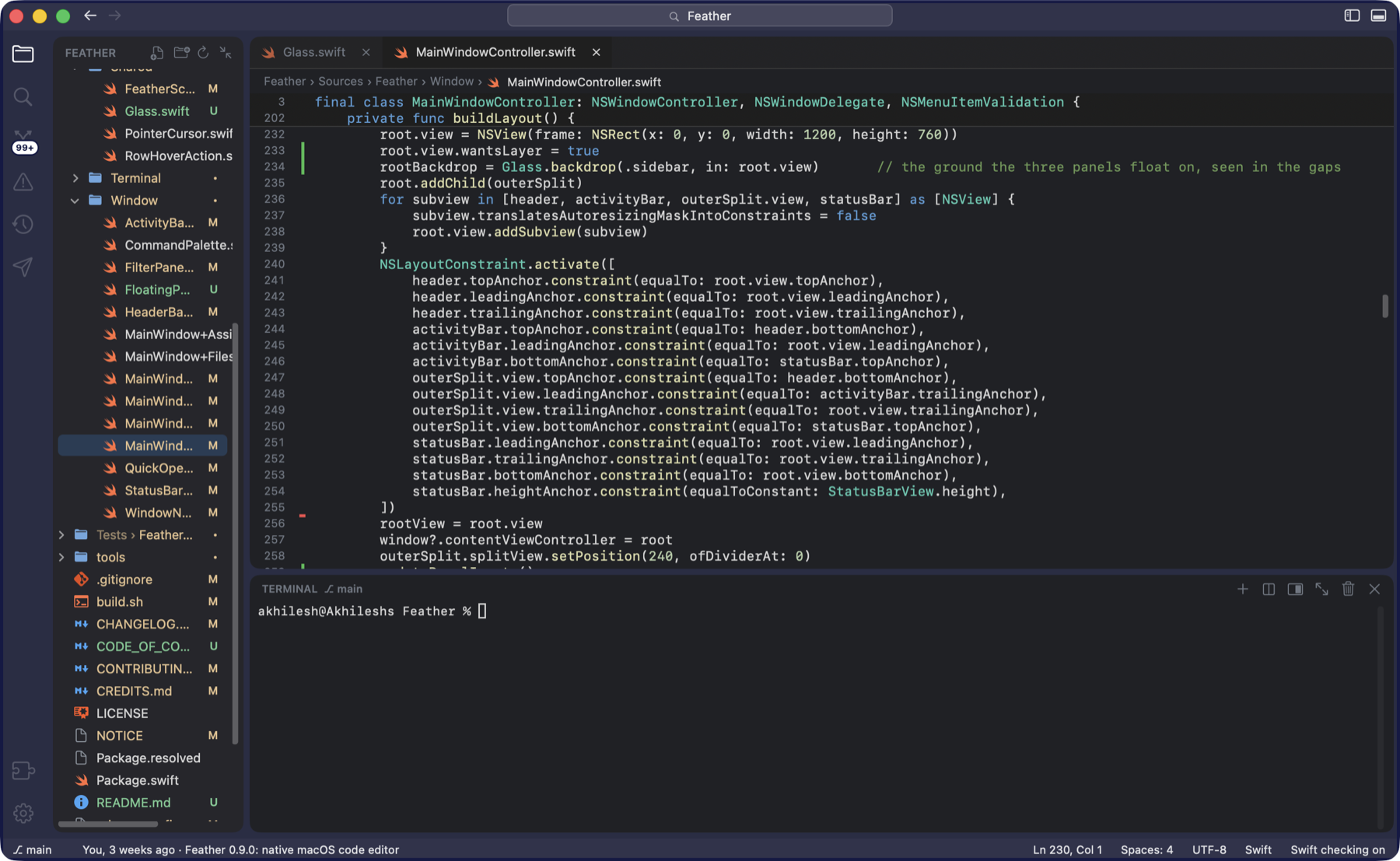Viewport: 1400px width, 861px height.
Task: Open the Settings gear icon
Action: tap(23, 813)
